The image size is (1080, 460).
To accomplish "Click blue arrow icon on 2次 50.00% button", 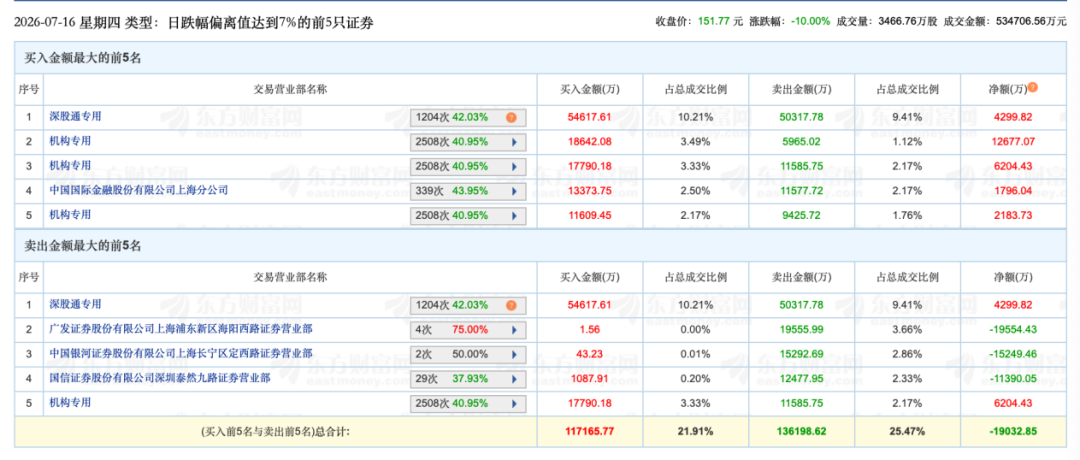I will [514, 354].
